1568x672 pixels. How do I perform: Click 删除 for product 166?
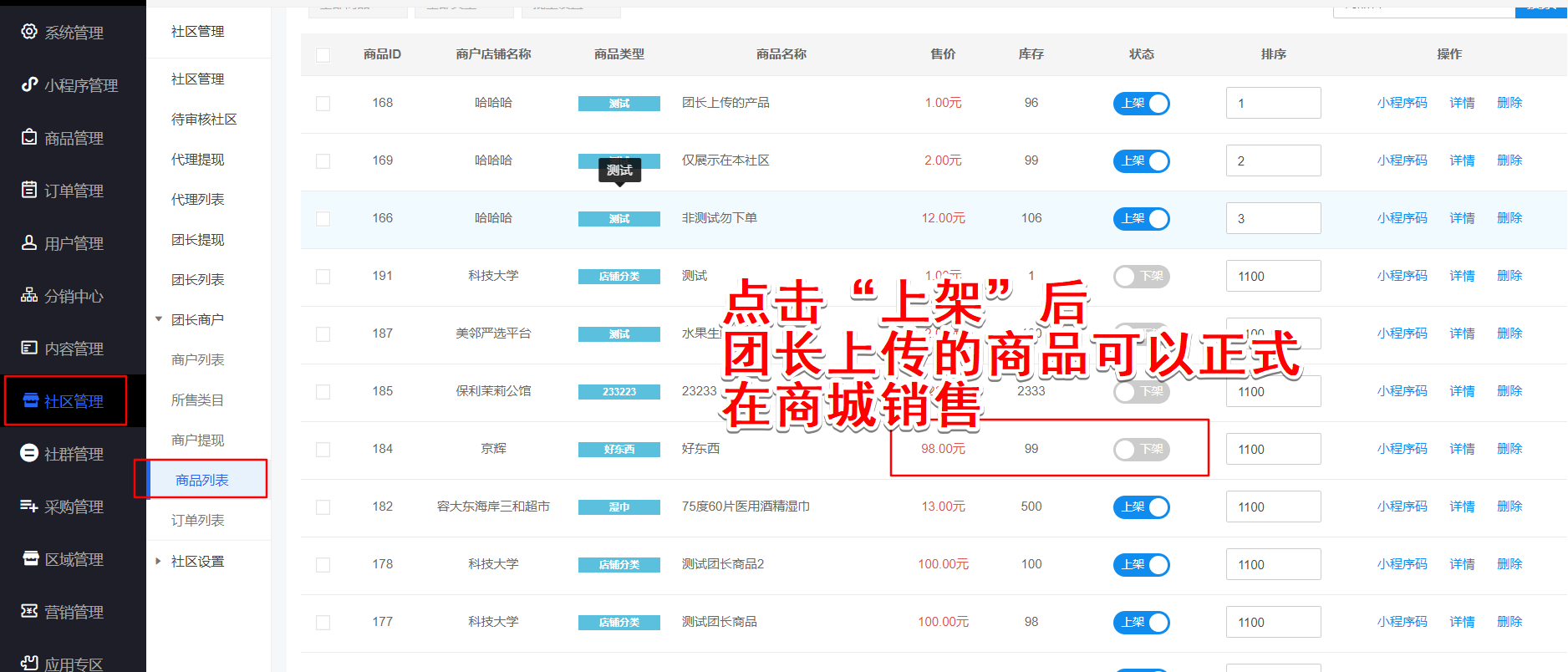tap(1509, 218)
